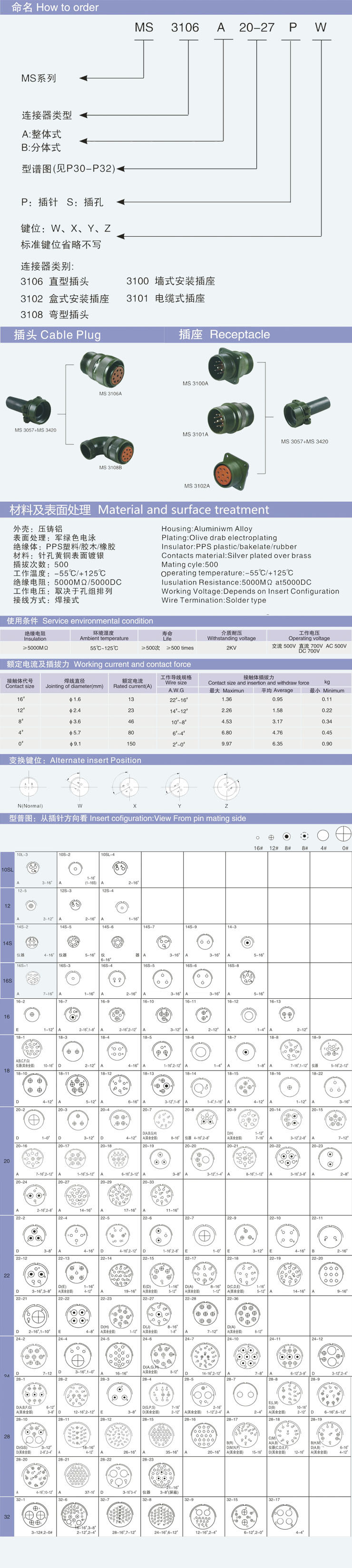
Task: Click the 16S shell size row header
Action: click(x=7, y=980)
